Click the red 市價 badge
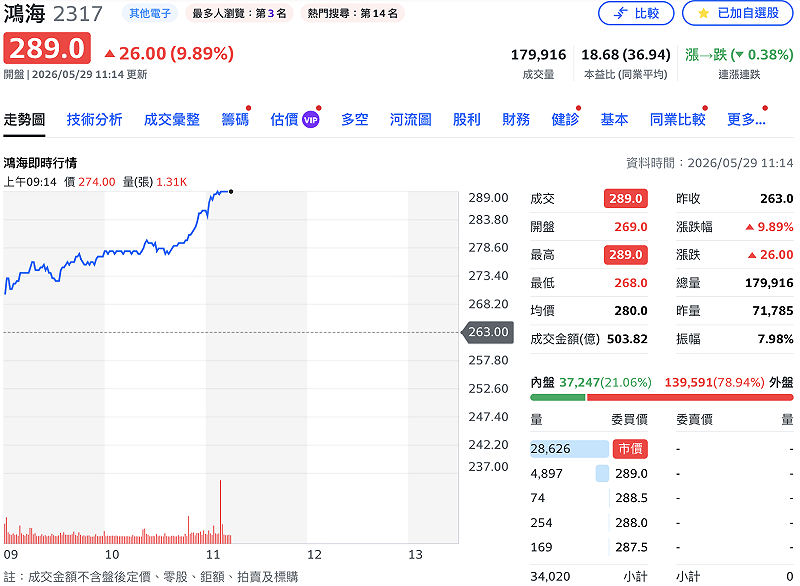The image size is (800, 586). coord(630,449)
